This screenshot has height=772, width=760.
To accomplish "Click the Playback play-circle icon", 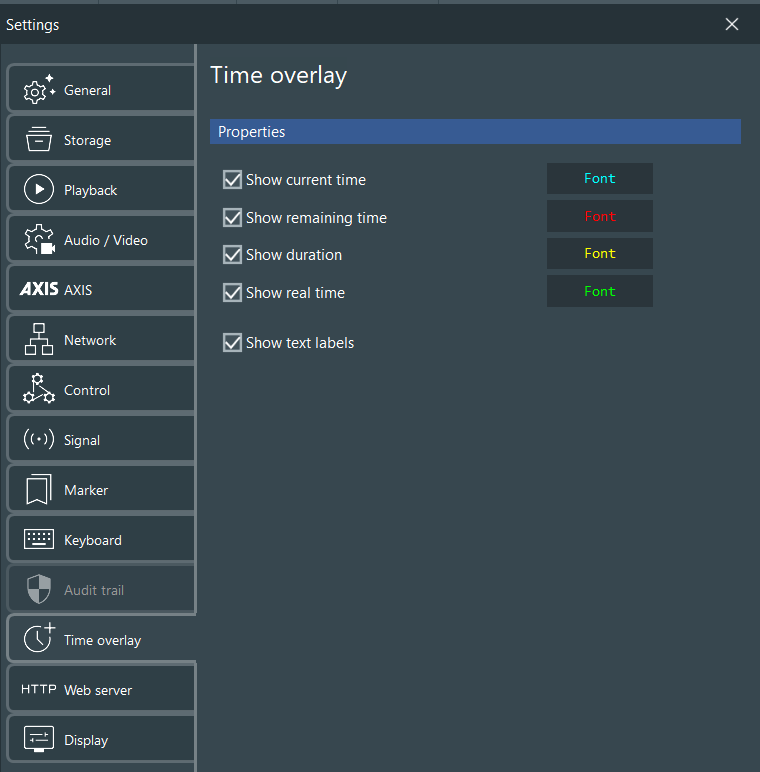I will 39,189.
